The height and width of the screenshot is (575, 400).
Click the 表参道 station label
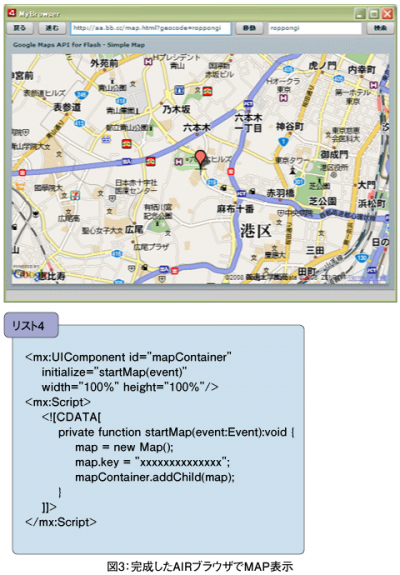pyautogui.click(x=67, y=107)
